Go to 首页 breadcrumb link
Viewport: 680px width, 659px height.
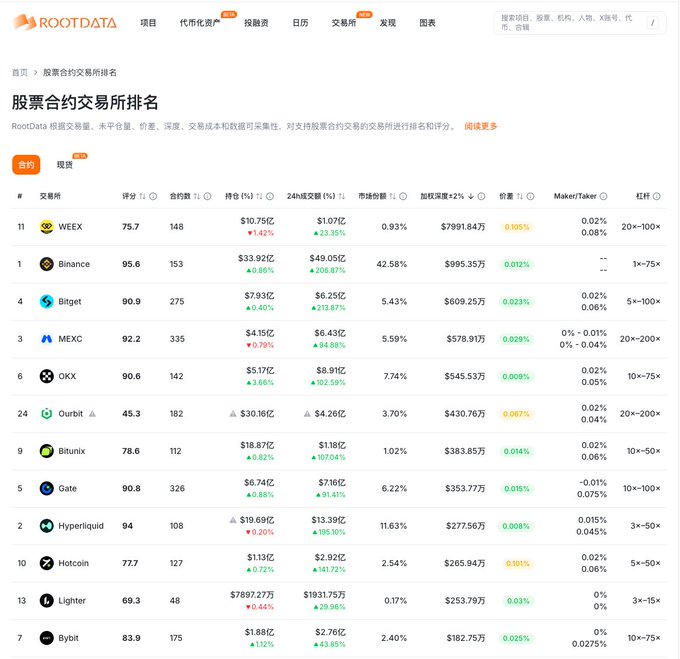tap(20, 72)
